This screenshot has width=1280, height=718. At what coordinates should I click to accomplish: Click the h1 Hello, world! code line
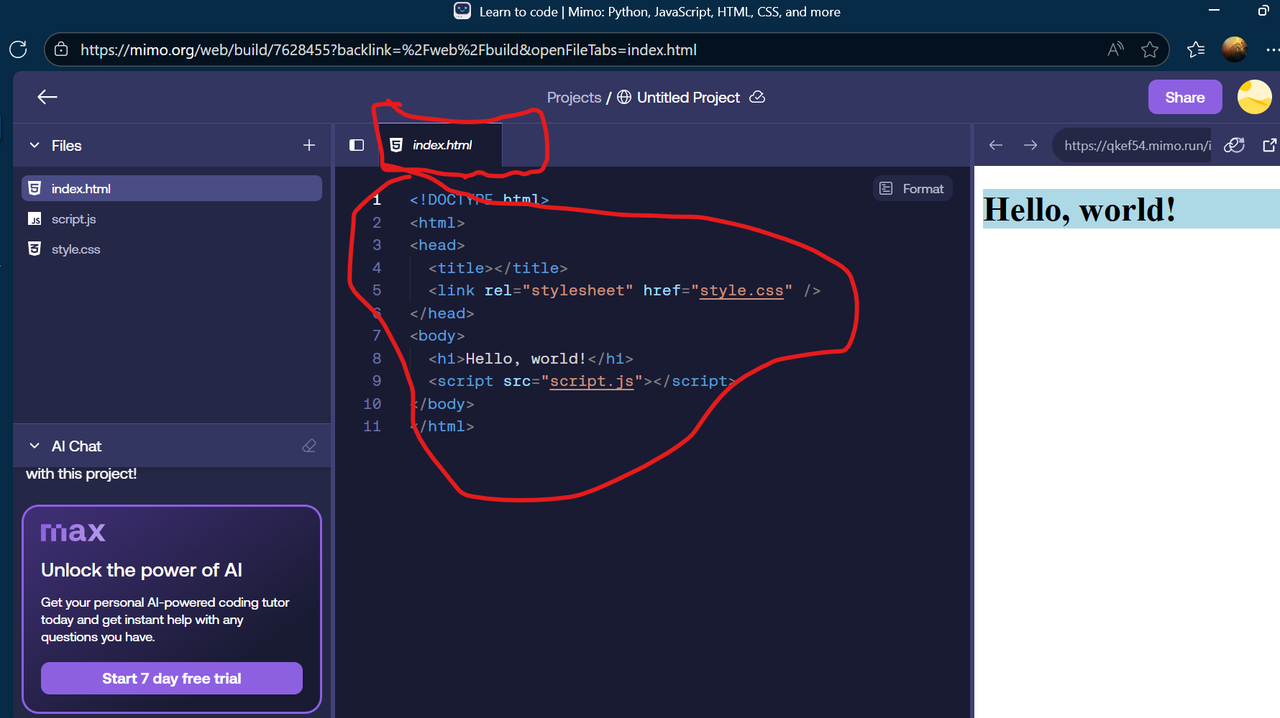pyautogui.click(x=530, y=358)
